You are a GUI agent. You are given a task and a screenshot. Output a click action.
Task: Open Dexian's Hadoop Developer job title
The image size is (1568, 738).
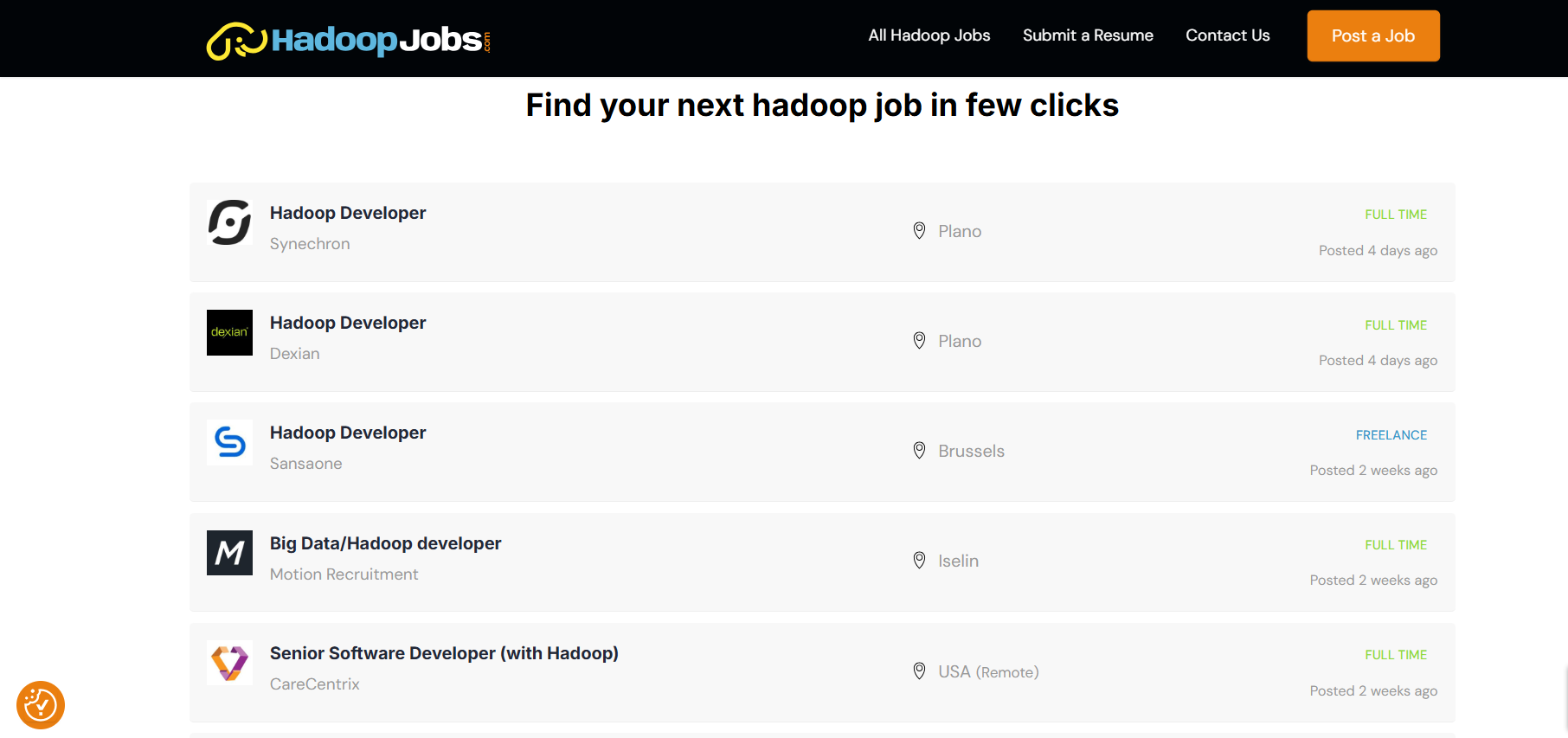click(x=348, y=323)
